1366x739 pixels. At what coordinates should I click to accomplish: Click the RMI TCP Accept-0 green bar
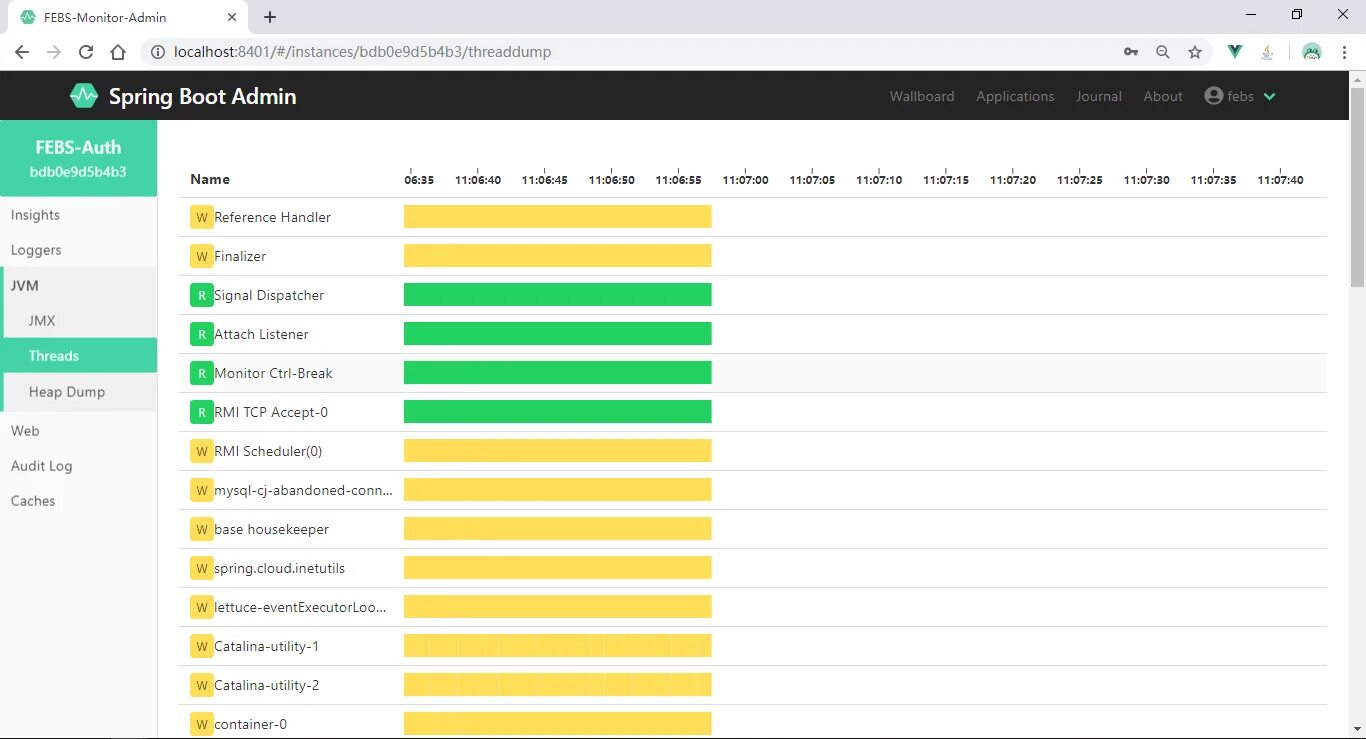pos(557,412)
